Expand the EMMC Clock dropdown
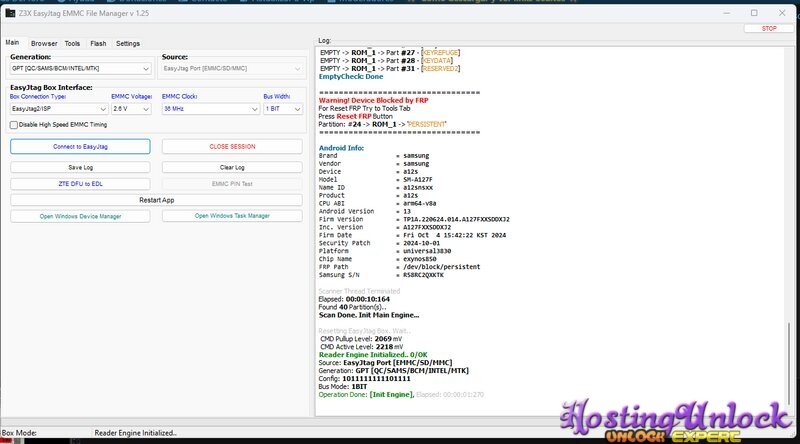The height and width of the screenshot is (444, 800). 207,108
